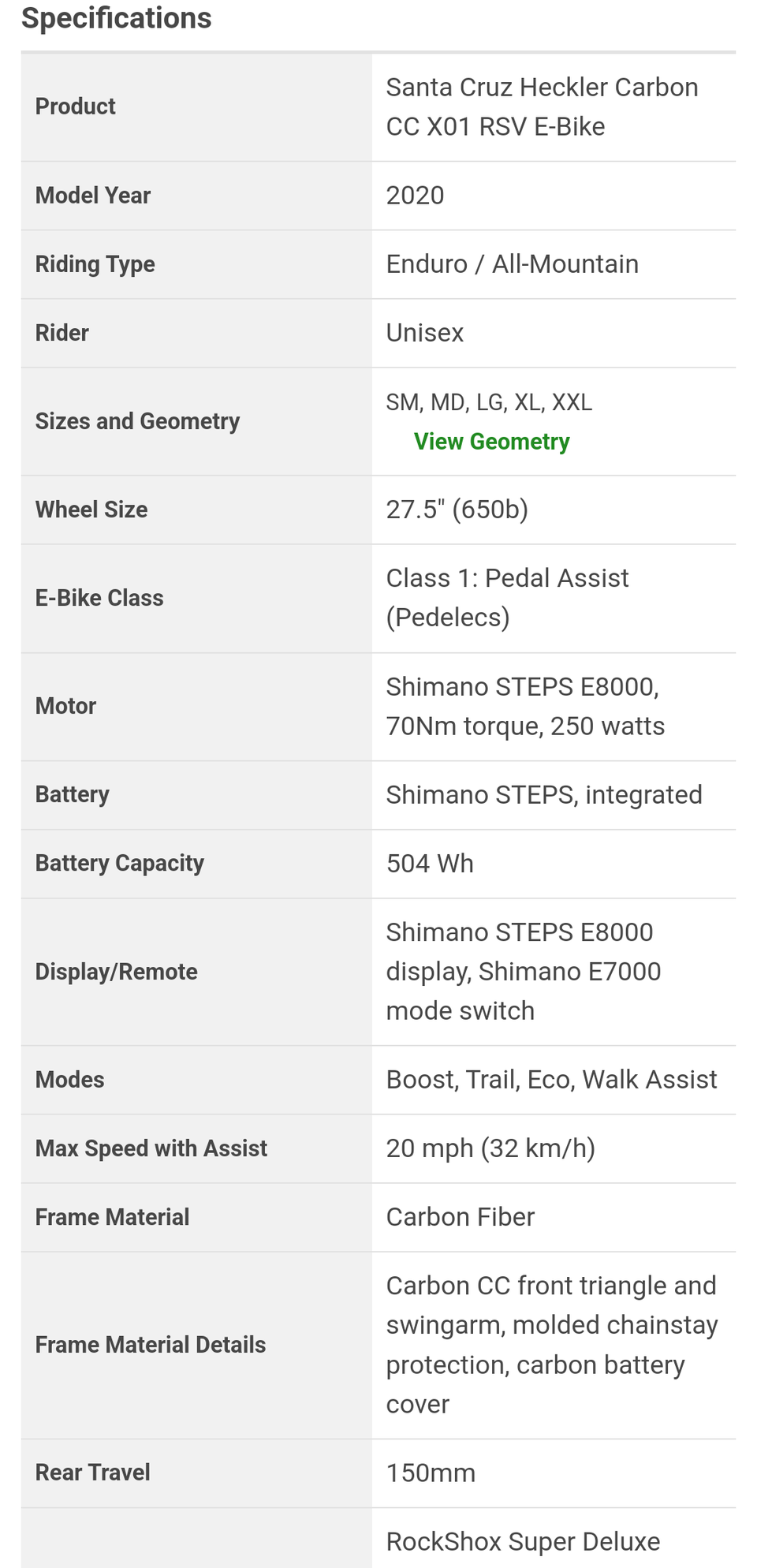Click the Specifications heading
Screen dimensions: 757x1568
tap(117, 18)
